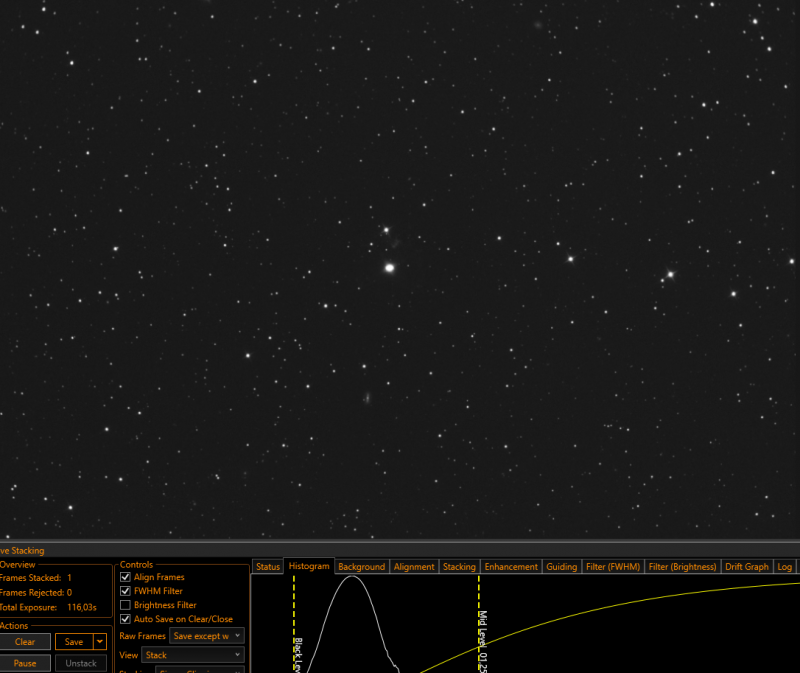The height and width of the screenshot is (673, 800).
Task: Toggle Auto Save on Clear/Close
Action: (x=125, y=619)
